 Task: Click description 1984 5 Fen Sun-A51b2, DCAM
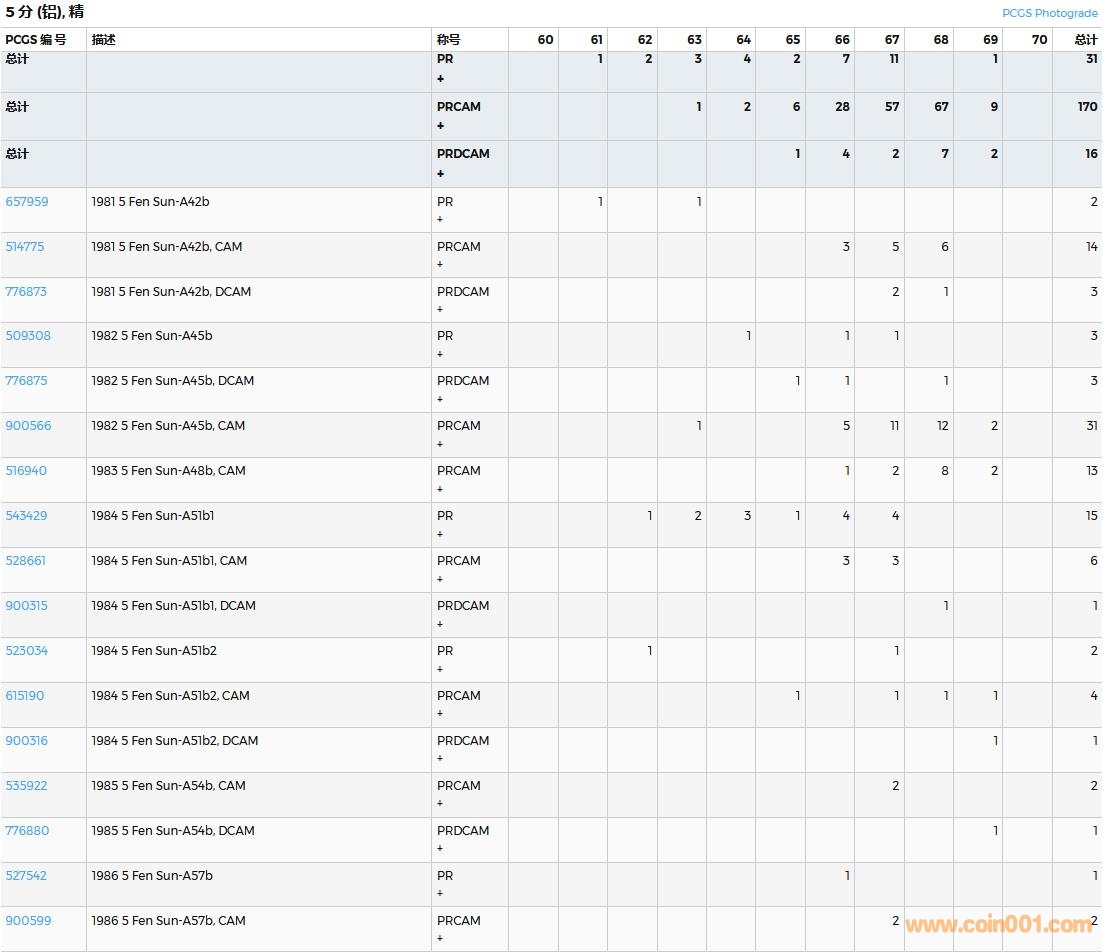[174, 741]
